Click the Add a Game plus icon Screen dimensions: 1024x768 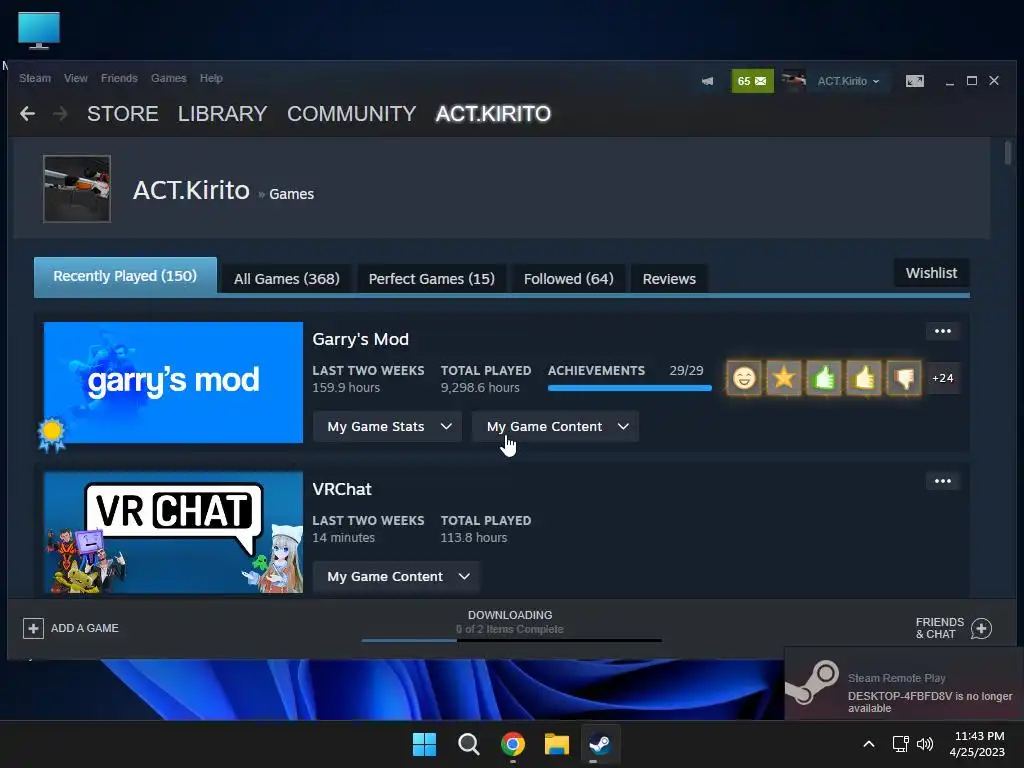point(33,628)
